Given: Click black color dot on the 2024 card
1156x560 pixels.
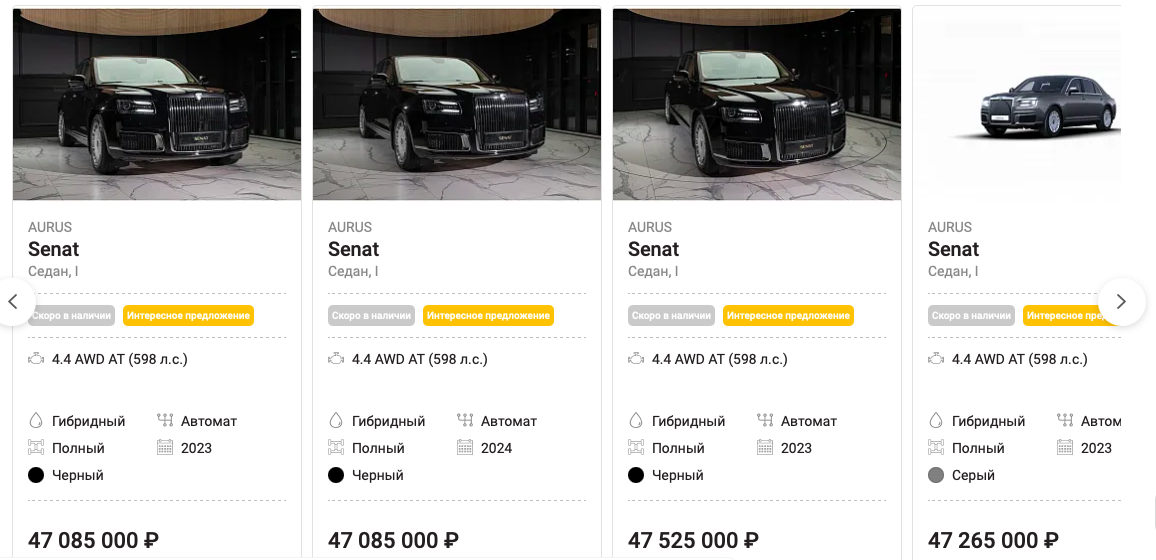Looking at the screenshot, I should 336,475.
